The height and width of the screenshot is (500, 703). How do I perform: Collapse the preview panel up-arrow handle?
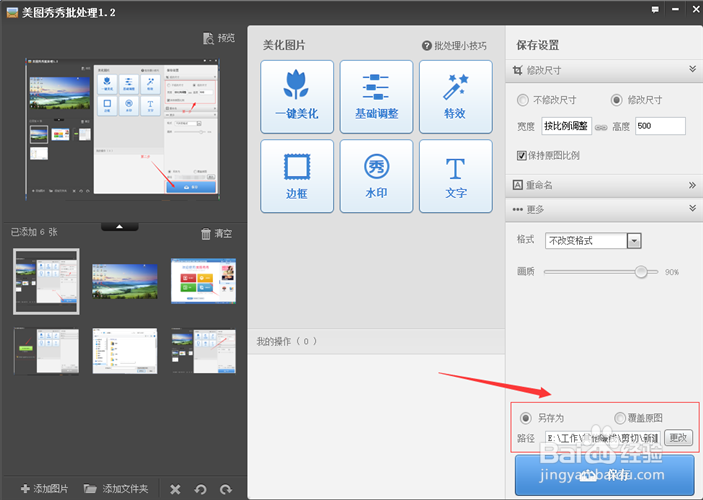(x=120, y=226)
